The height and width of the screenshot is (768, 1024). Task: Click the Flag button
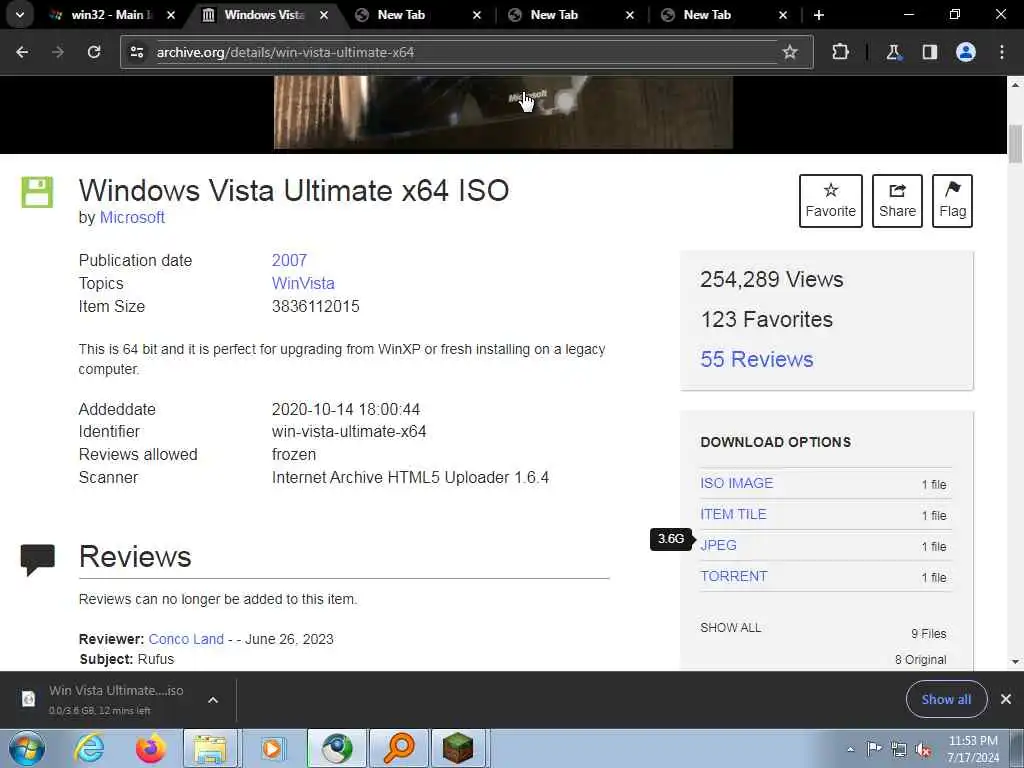pos(952,200)
